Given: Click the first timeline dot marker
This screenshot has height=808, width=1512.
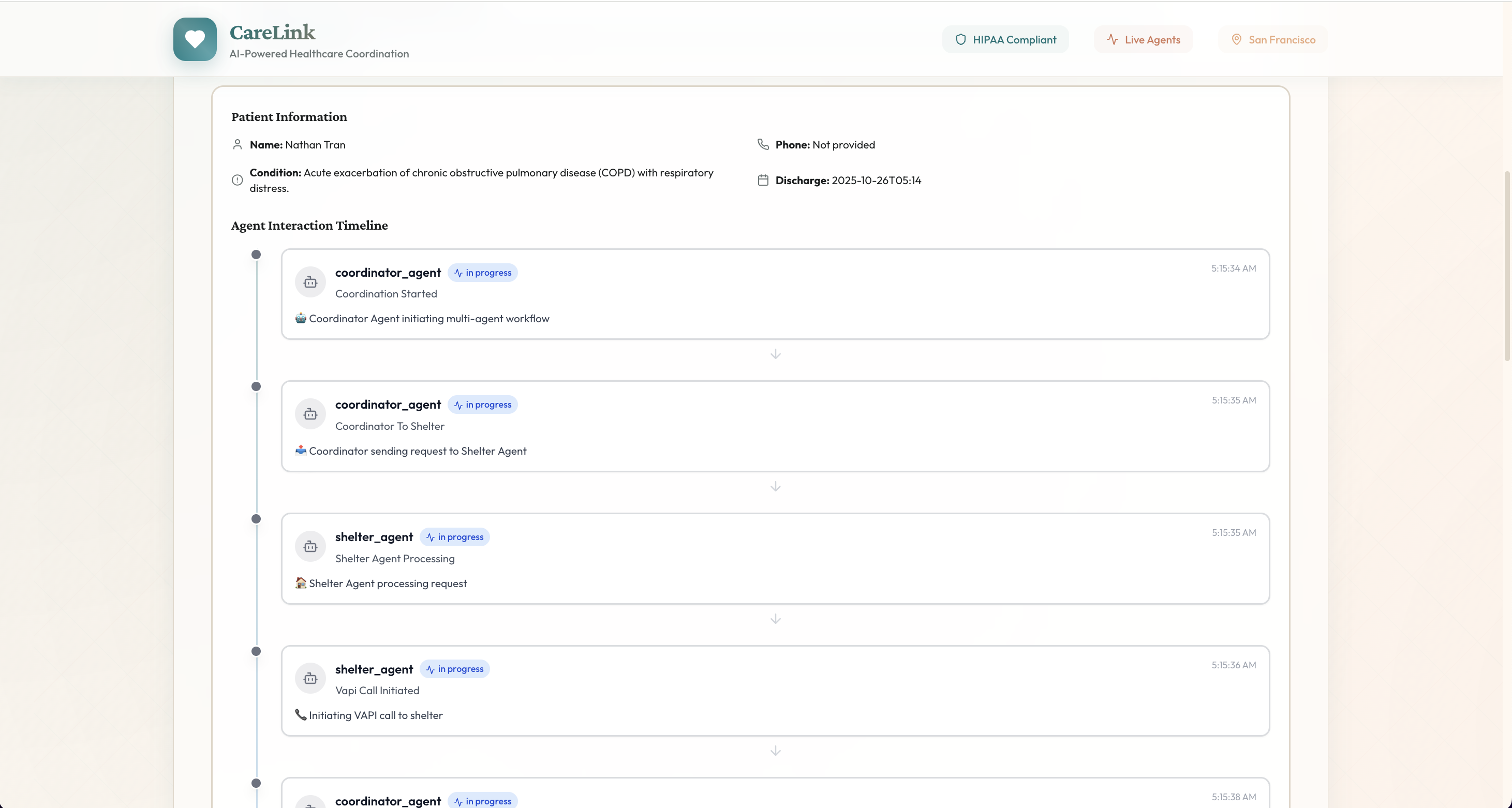Looking at the screenshot, I should click(x=256, y=255).
